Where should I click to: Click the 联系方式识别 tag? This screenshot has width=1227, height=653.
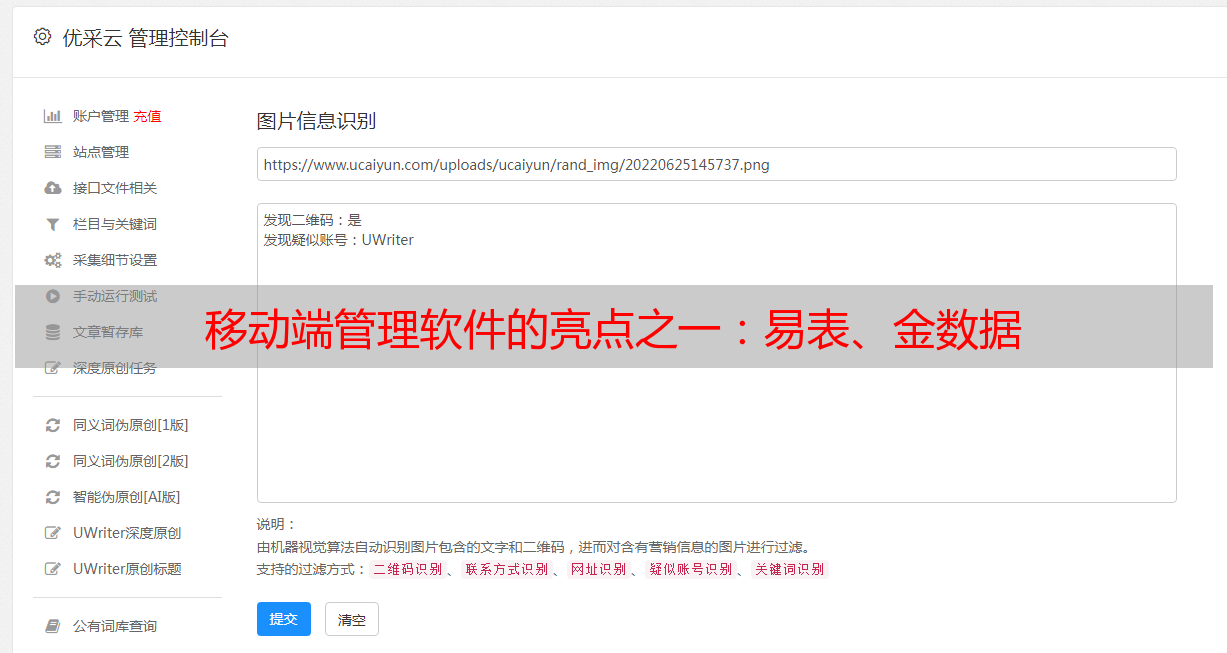tap(507, 569)
